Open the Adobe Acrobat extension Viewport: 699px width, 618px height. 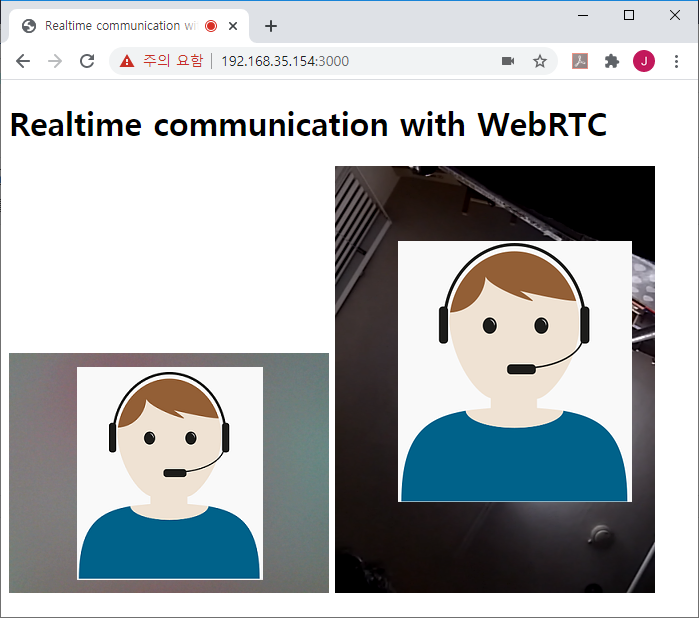tap(580, 61)
